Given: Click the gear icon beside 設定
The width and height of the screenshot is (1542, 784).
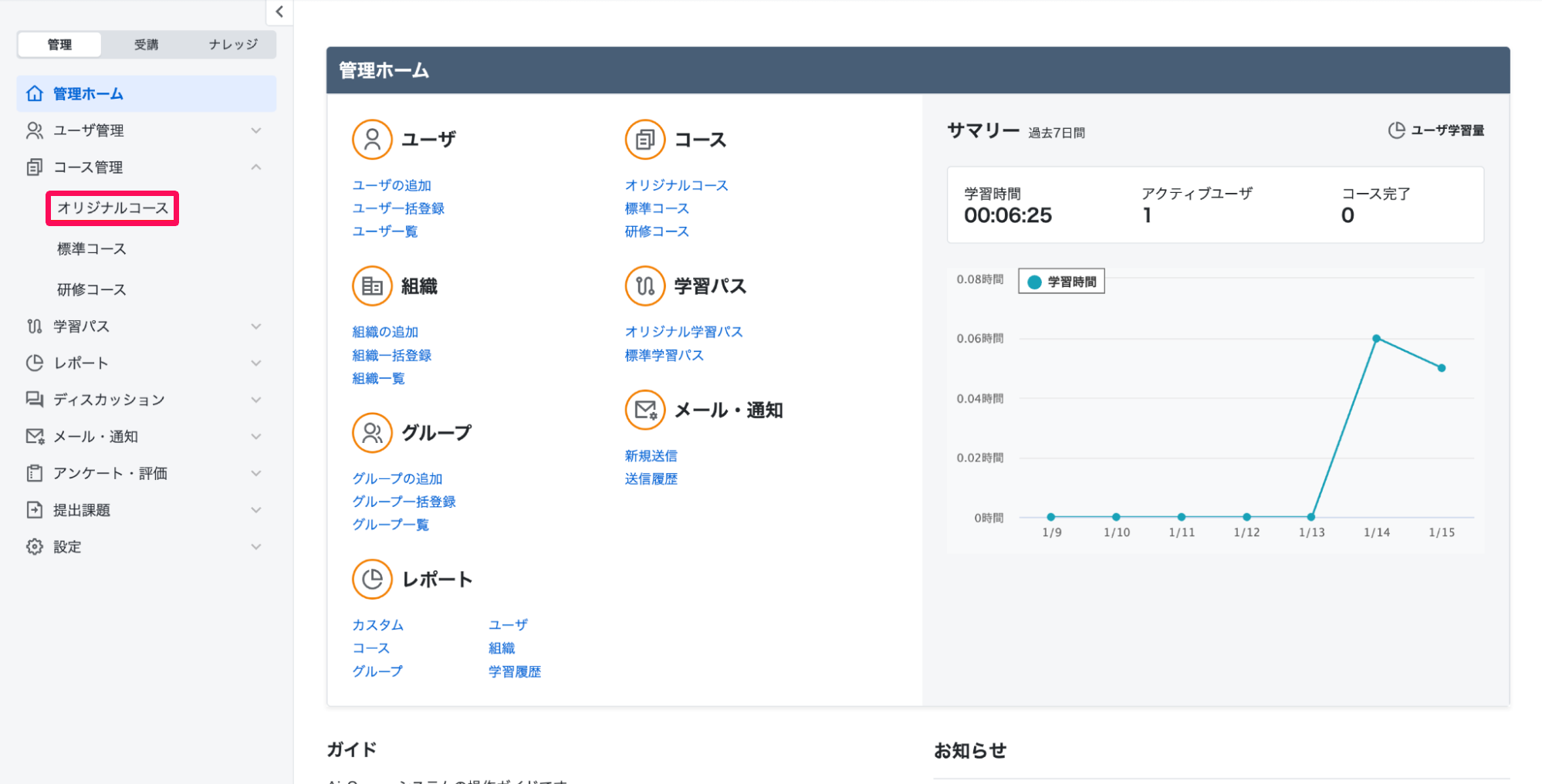Looking at the screenshot, I should coord(35,546).
